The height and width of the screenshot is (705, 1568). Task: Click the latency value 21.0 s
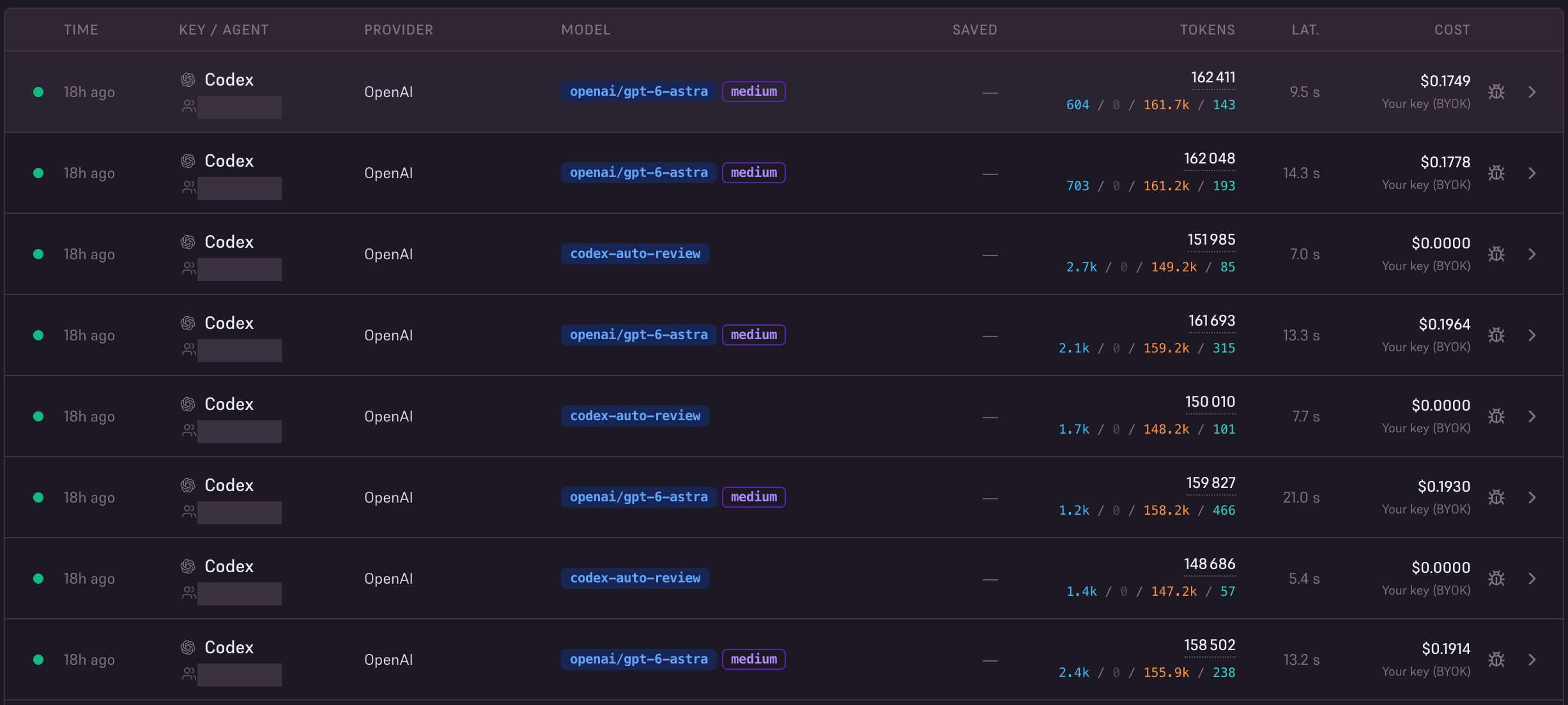pyautogui.click(x=1301, y=497)
